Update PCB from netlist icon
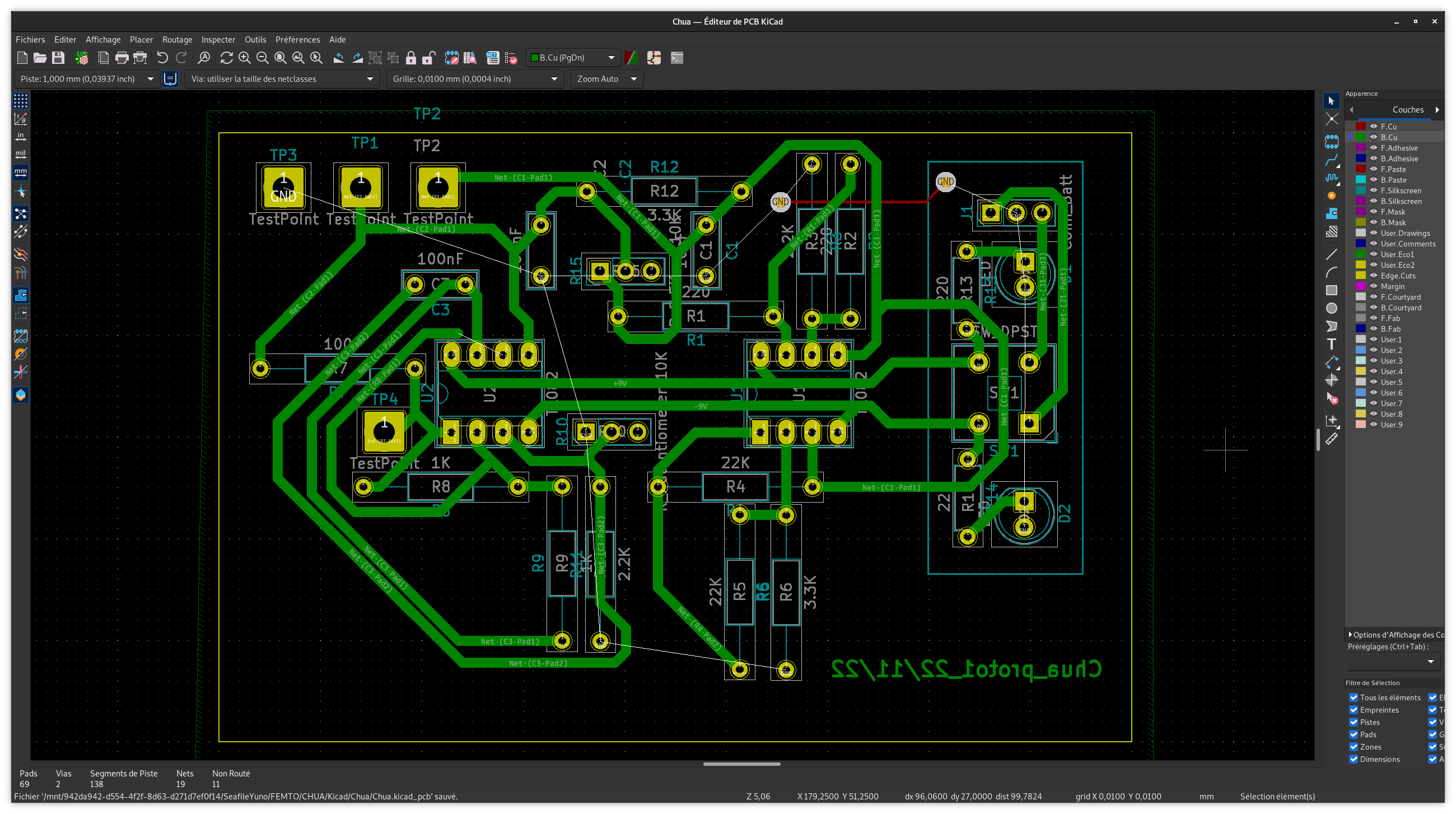1456x814 pixels. 493,58
